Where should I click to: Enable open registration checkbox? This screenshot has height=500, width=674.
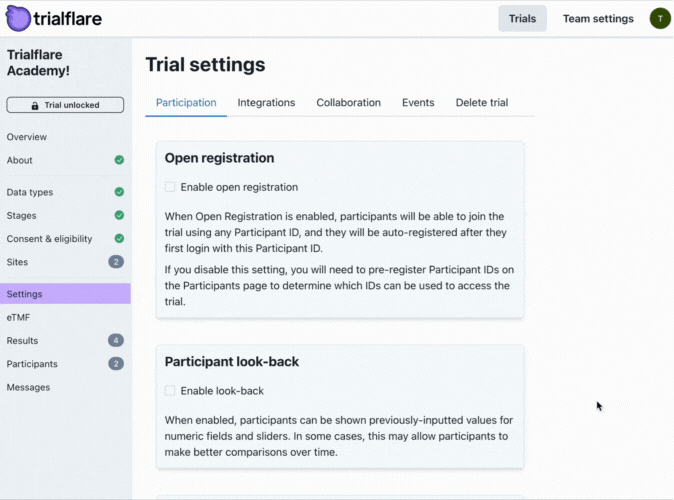pyautogui.click(x=170, y=187)
